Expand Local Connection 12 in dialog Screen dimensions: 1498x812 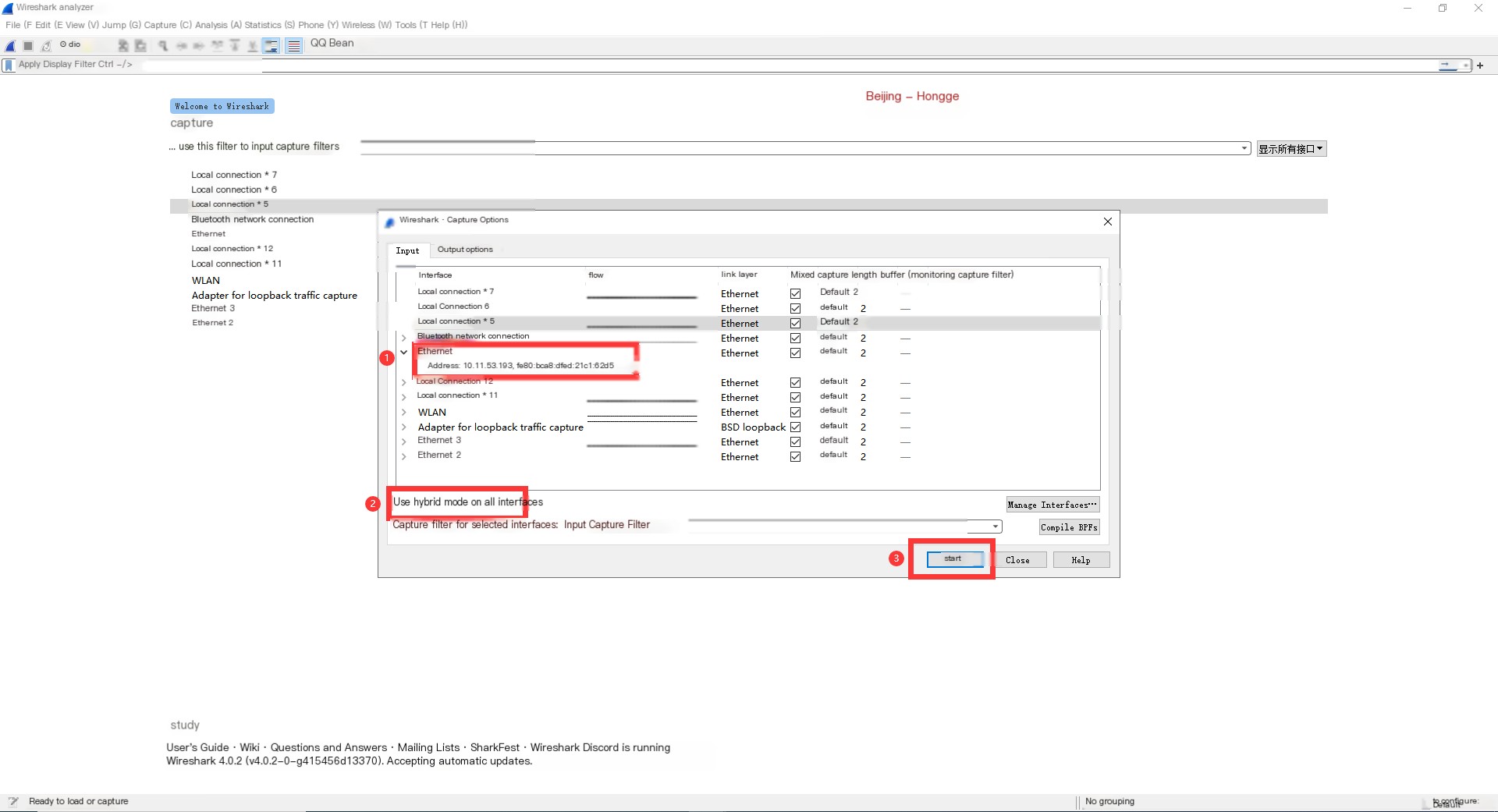(403, 382)
